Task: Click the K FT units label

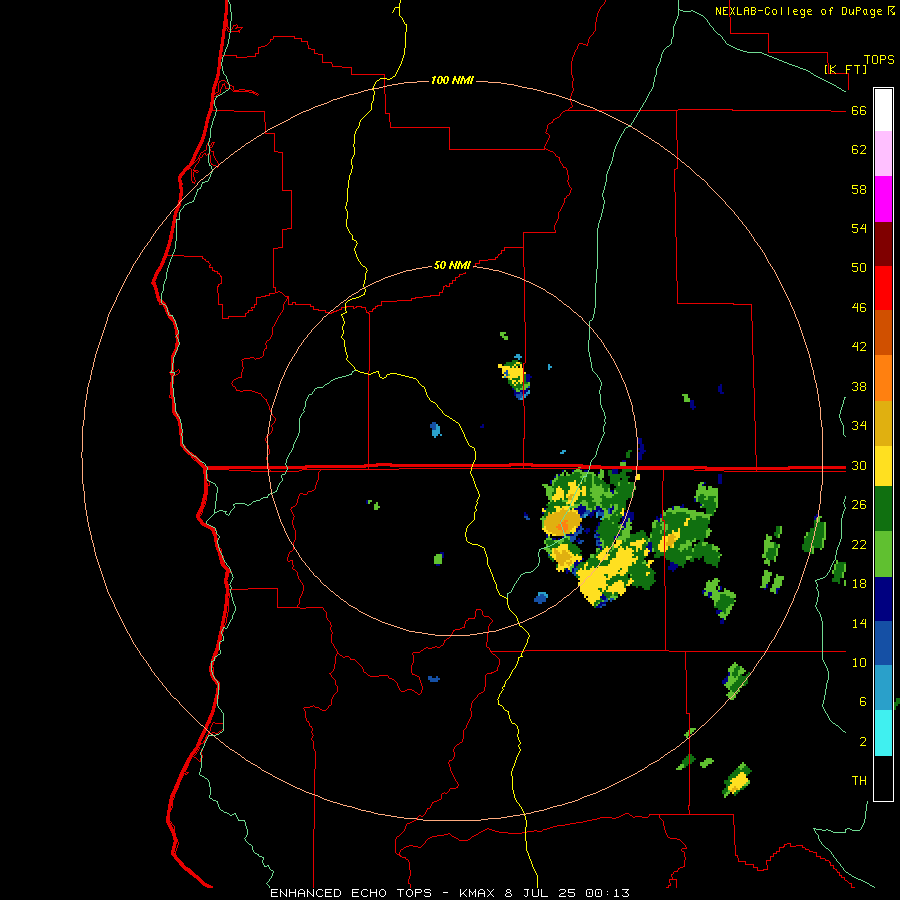Action: point(845,69)
